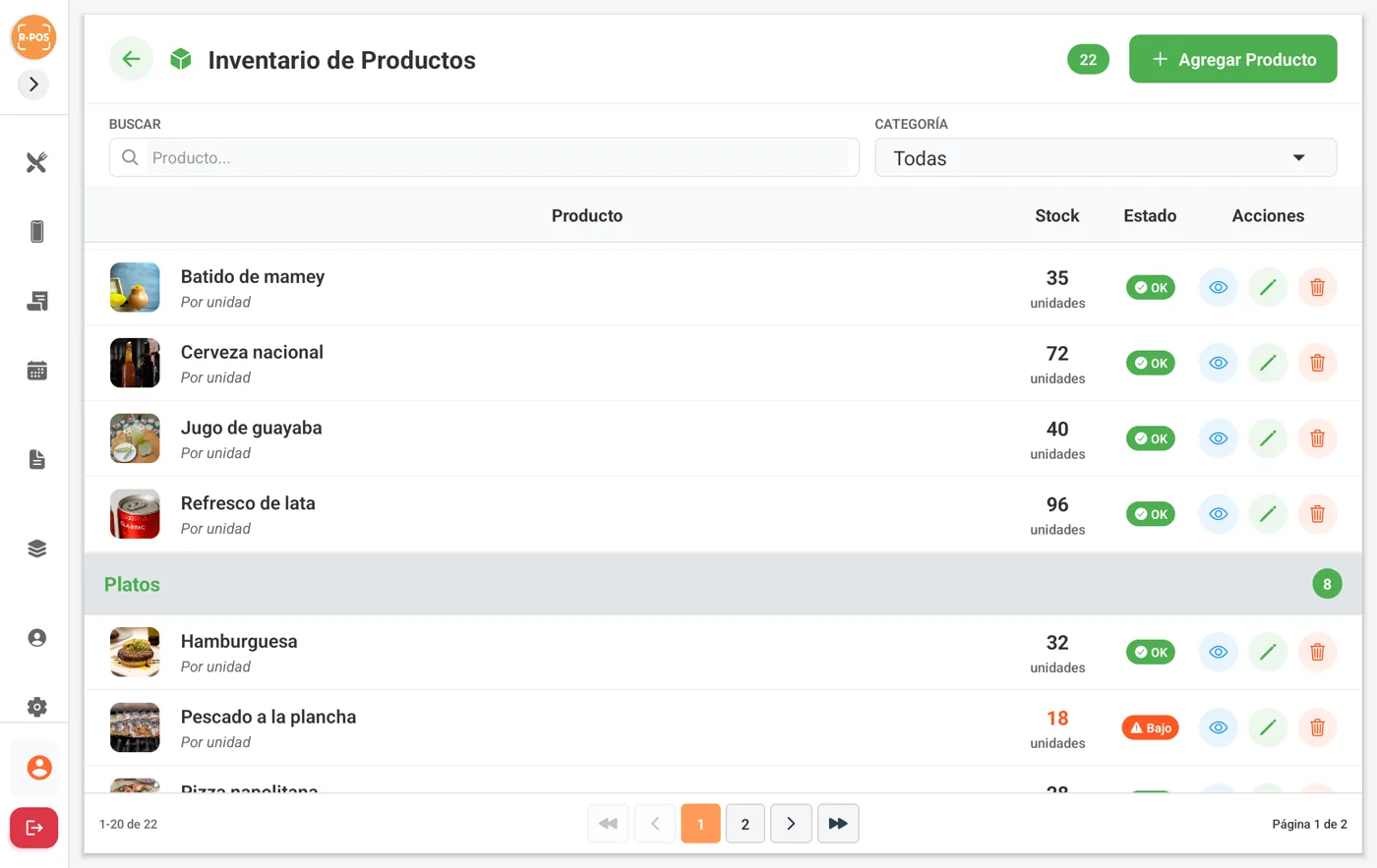Select page 1 in pagination
Viewport: 1377px width, 868px height.
point(700,824)
